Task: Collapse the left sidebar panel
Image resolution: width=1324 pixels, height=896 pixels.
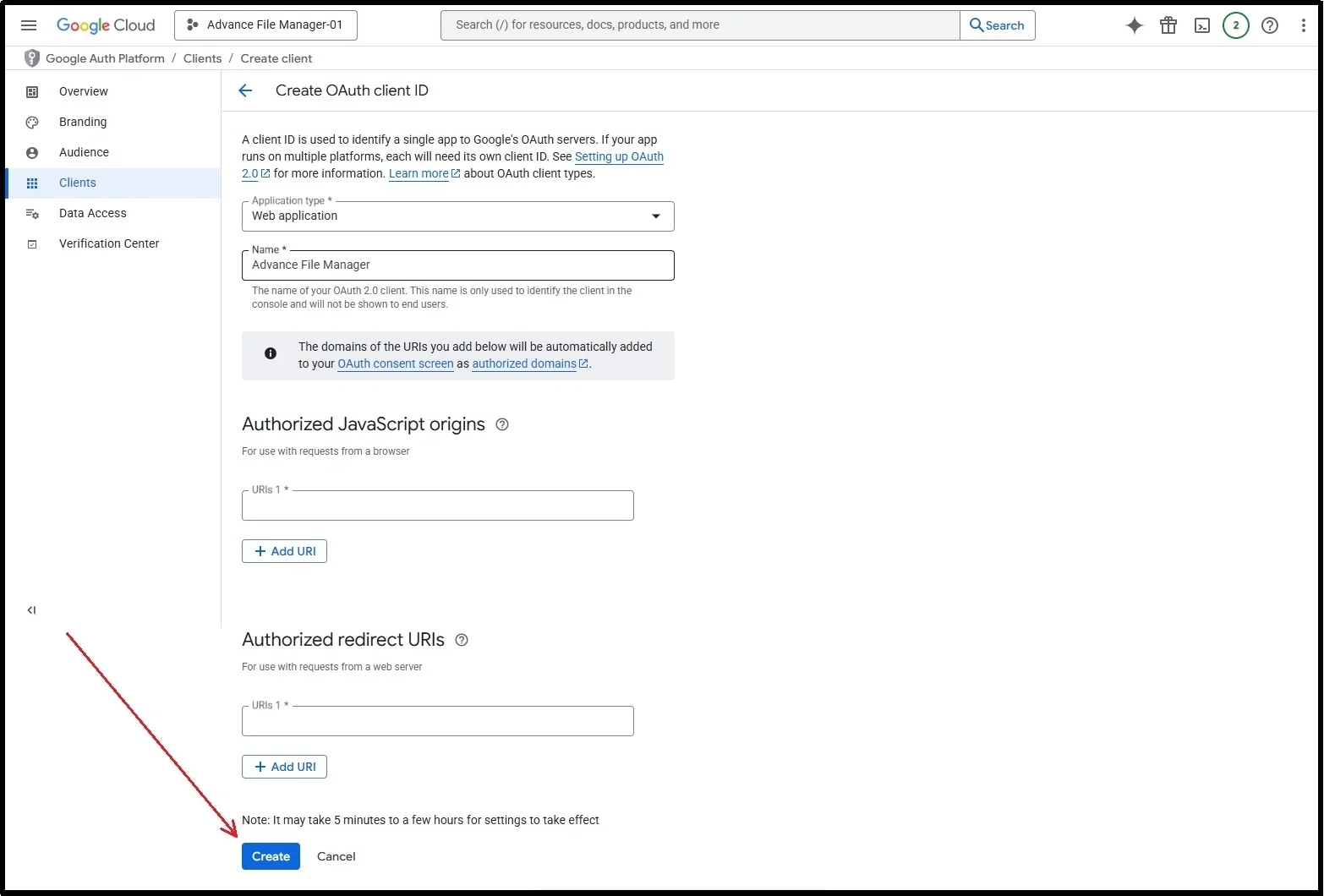Action: [31, 610]
